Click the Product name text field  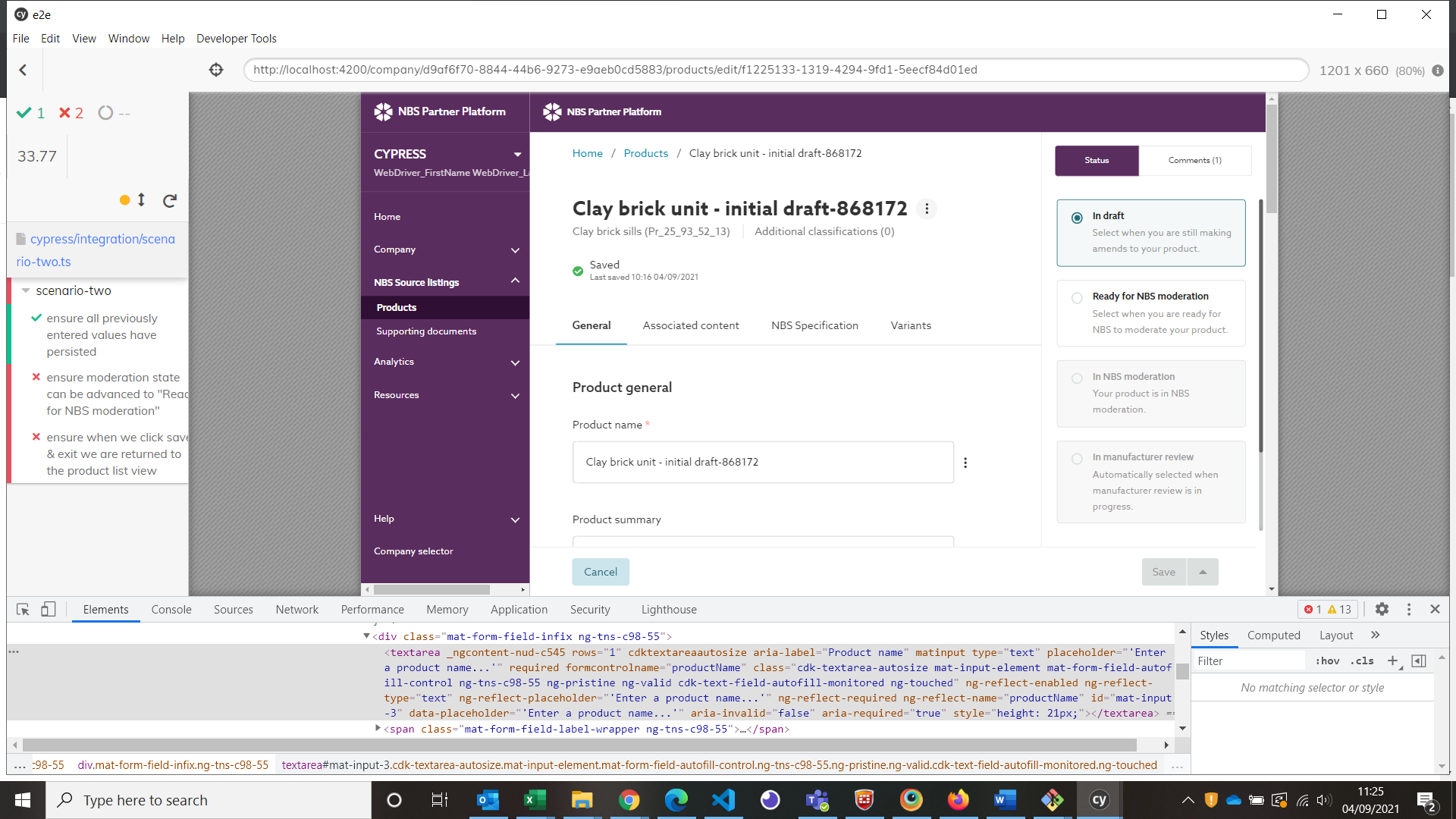click(762, 462)
